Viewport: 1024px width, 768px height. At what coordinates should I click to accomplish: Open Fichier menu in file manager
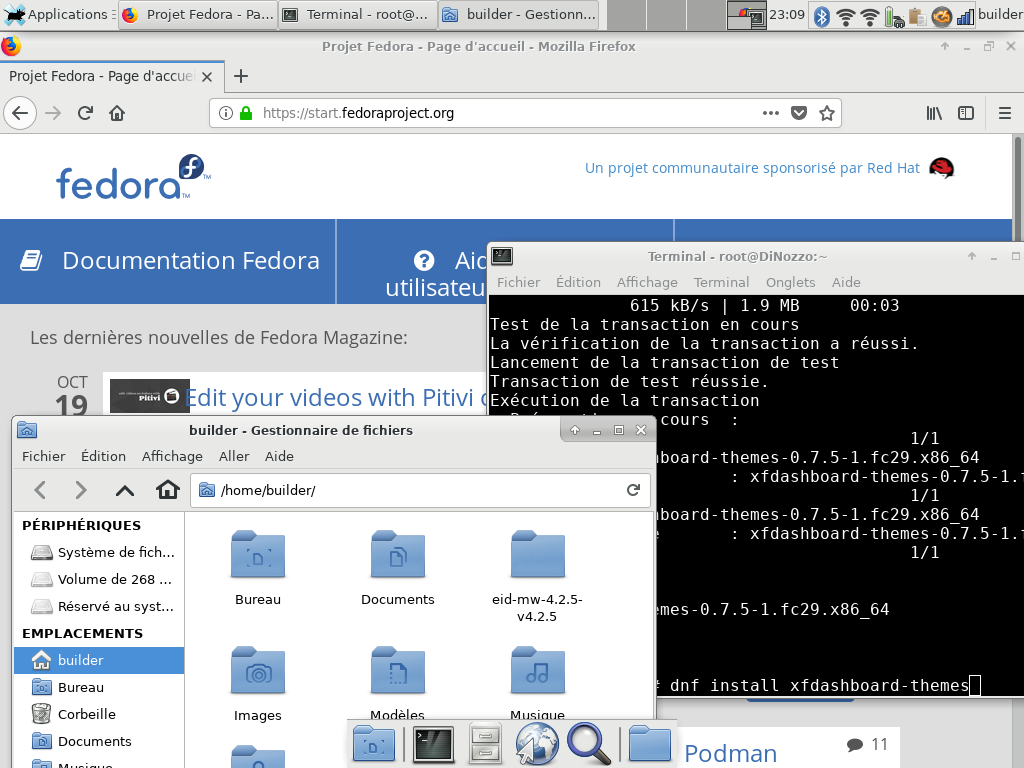[44, 456]
